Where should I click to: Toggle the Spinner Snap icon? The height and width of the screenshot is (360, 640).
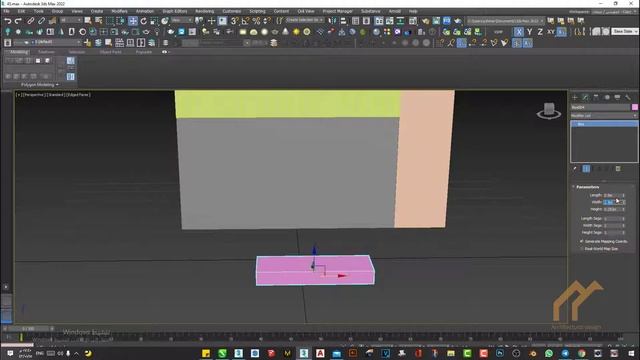click(267, 20)
